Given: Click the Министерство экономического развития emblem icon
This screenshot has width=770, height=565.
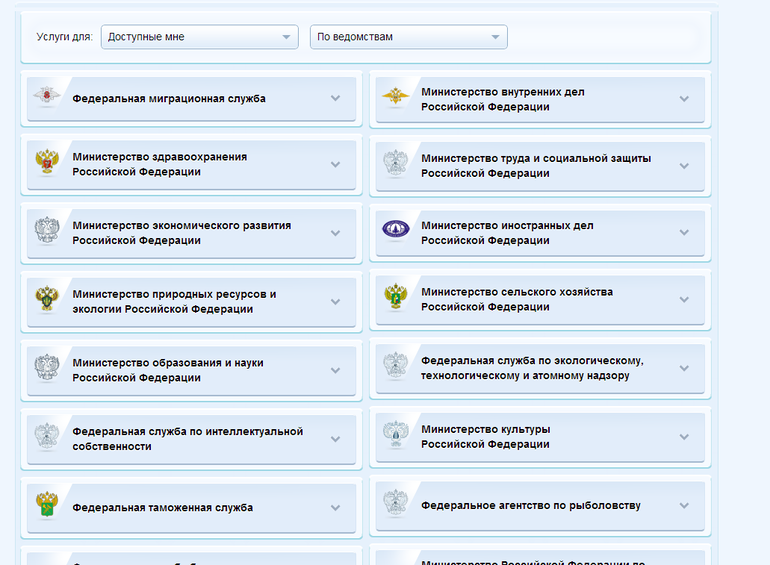Looking at the screenshot, I should 47,231.
